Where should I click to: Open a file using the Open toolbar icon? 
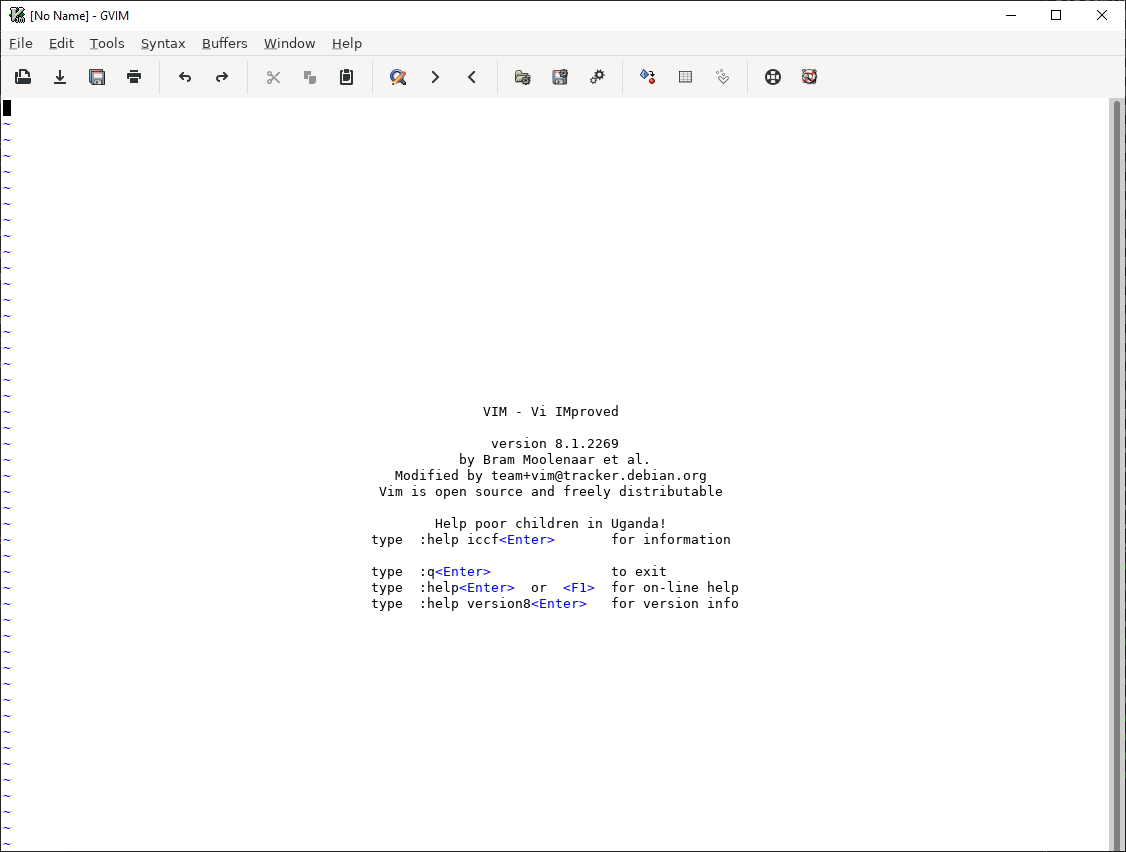23,77
